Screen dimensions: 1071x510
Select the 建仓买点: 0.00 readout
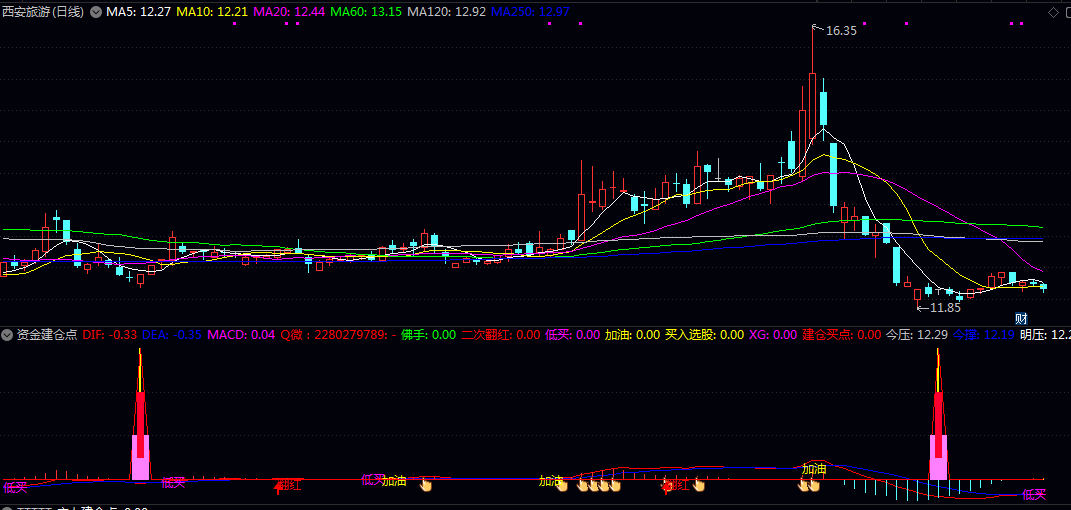(x=842, y=335)
